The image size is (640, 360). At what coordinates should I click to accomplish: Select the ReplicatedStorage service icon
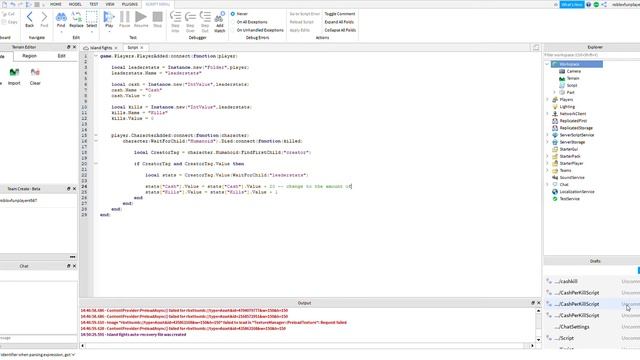(x=555, y=128)
